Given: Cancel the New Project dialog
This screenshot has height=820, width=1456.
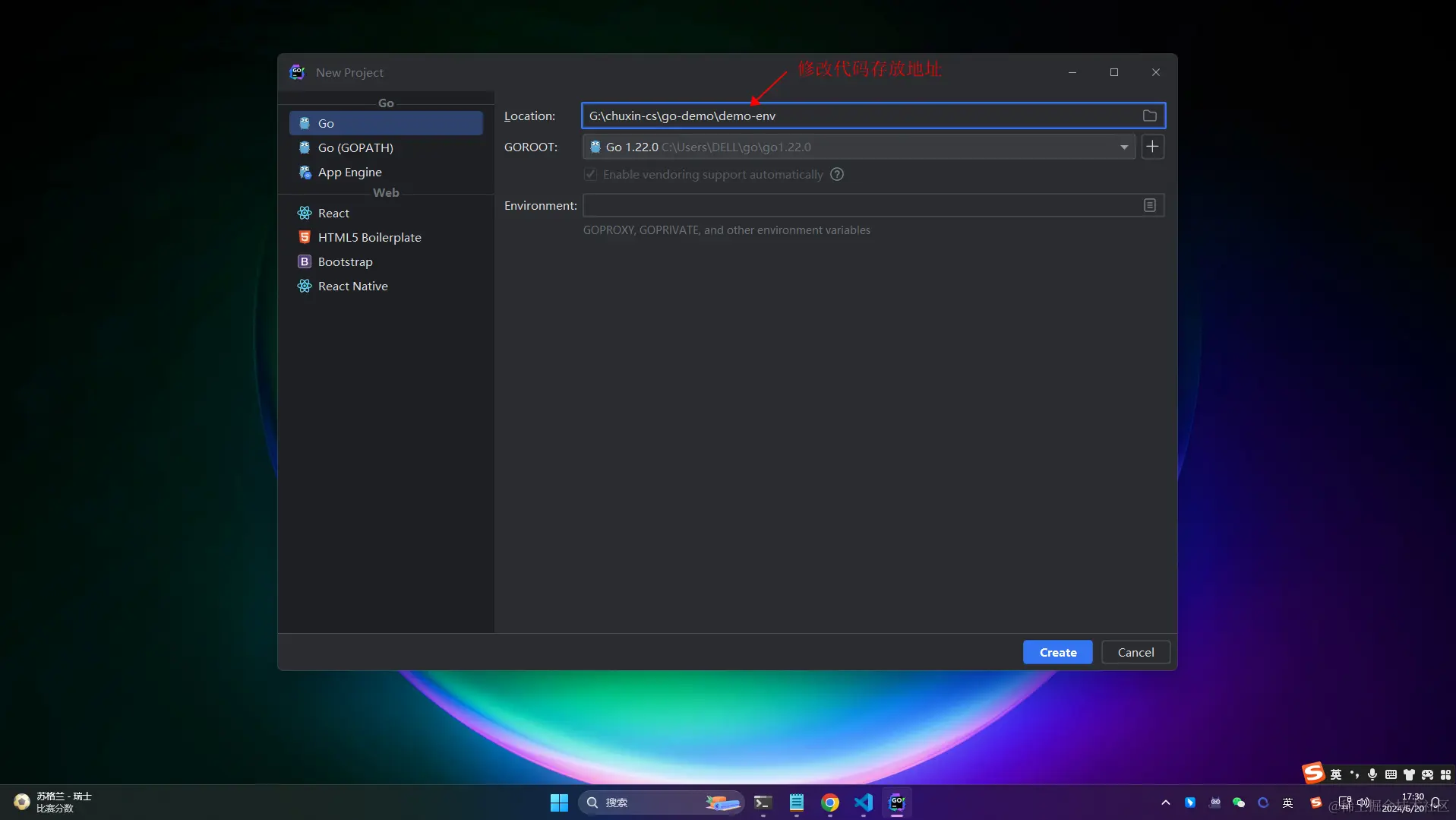Looking at the screenshot, I should [x=1135, y=652].
